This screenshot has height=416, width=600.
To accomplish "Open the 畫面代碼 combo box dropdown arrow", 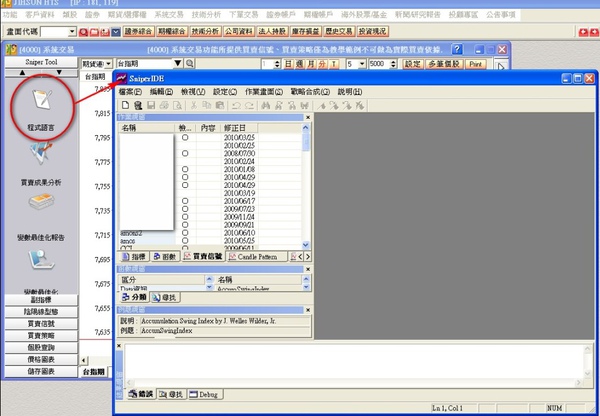I will pos(72,32).
